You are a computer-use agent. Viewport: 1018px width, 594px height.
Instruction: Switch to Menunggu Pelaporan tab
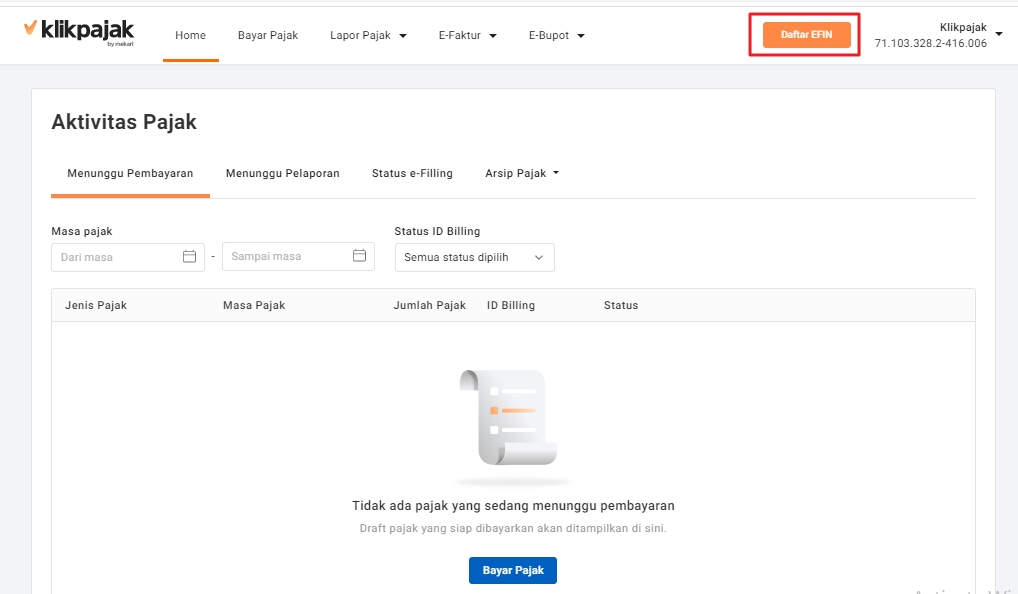point(282,173)
